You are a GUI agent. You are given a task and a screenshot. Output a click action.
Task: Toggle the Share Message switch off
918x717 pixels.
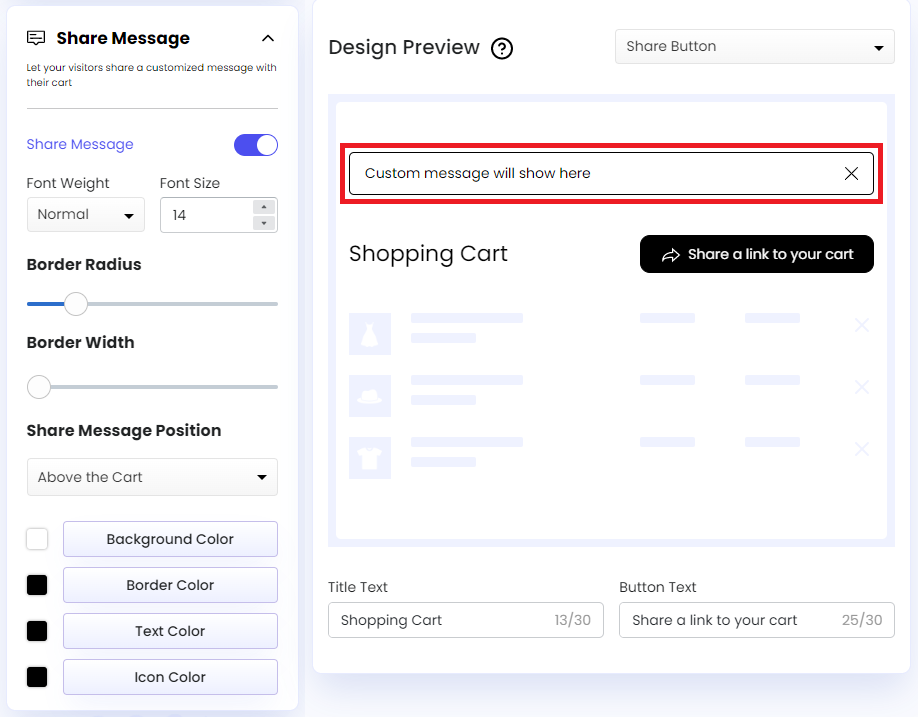click(256, 145)
